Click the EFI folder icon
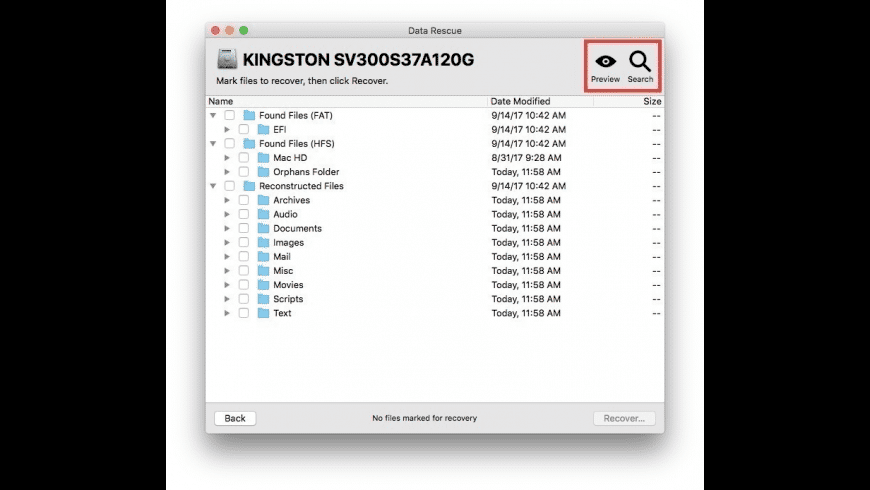The image size is (870, 490). (264, 129)
